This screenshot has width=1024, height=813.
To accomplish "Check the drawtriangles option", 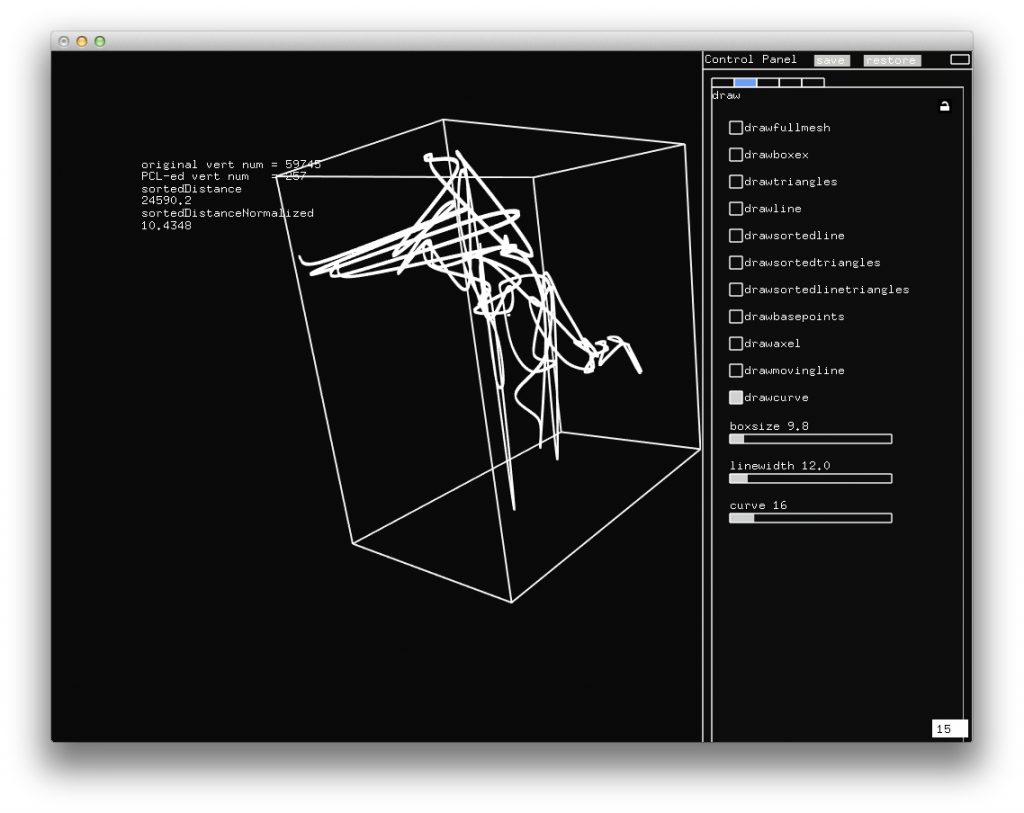I will click(x=736, y=182).
